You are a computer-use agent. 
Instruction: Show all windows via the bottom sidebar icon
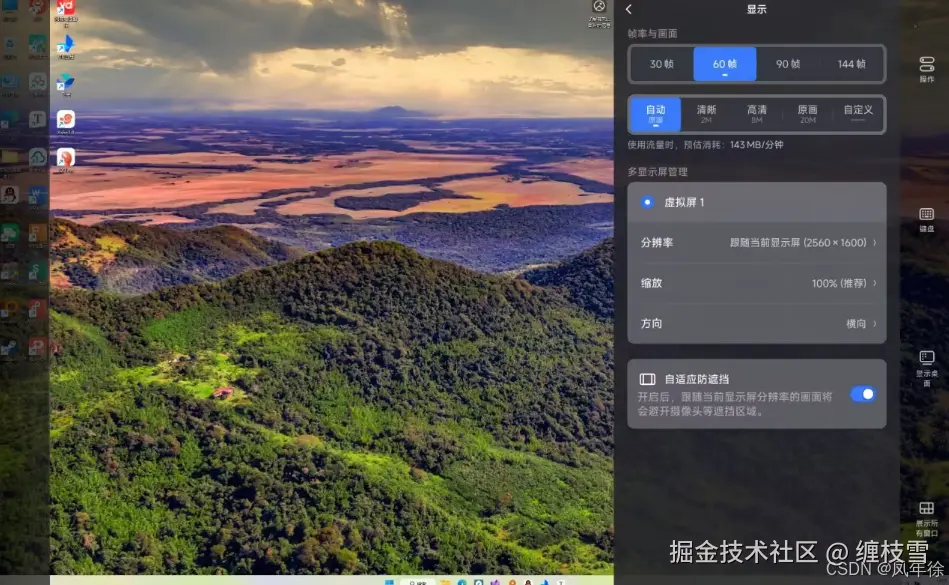[928, 510]
